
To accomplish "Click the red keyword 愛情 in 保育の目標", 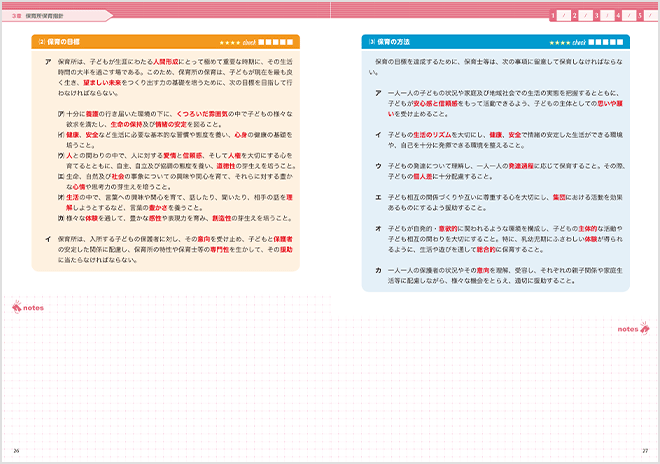I will (x=169, y=156).
